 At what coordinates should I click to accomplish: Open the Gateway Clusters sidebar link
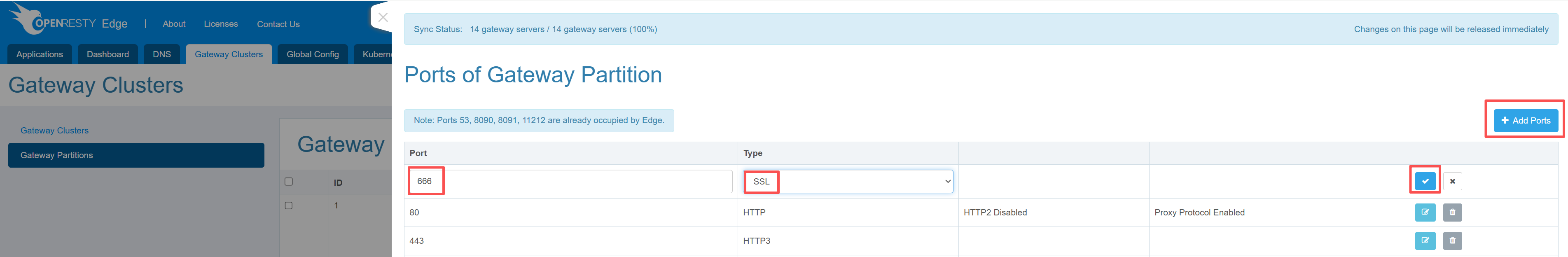pos(54,130)
